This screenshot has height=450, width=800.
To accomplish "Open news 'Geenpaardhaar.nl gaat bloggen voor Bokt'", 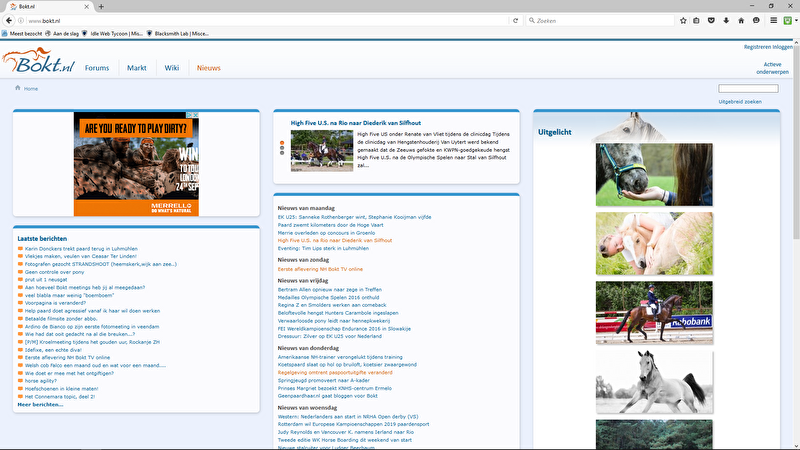I will [x=328, y=396].
